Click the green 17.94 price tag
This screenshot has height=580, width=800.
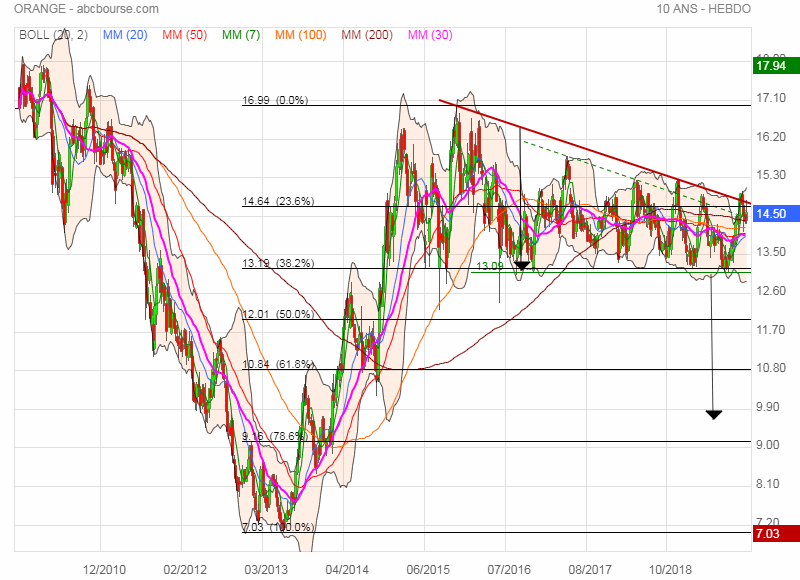pyautogui.click(x=776, y=66)
